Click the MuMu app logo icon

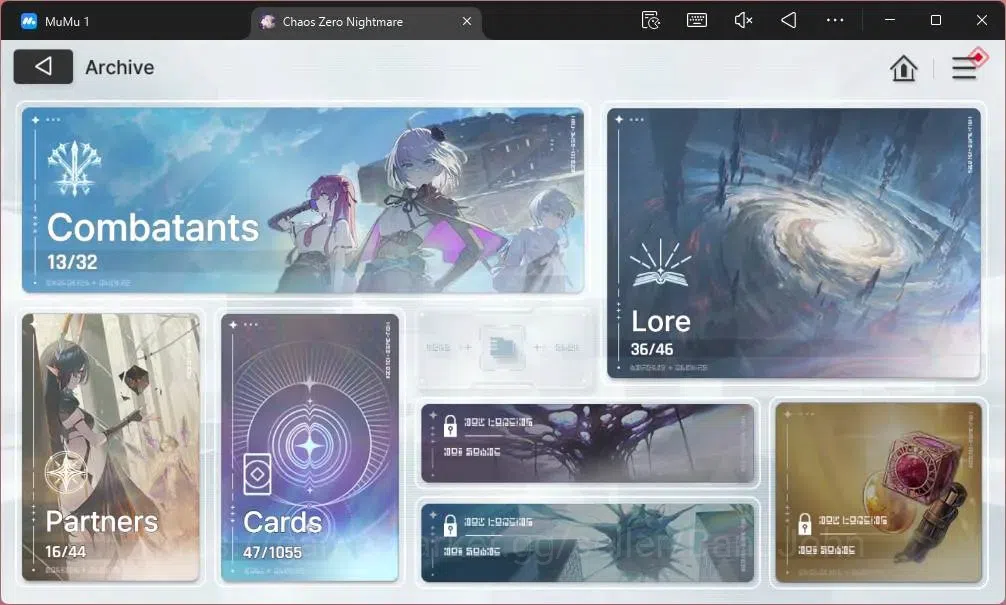pyautogui.click(x=29, y=21)
